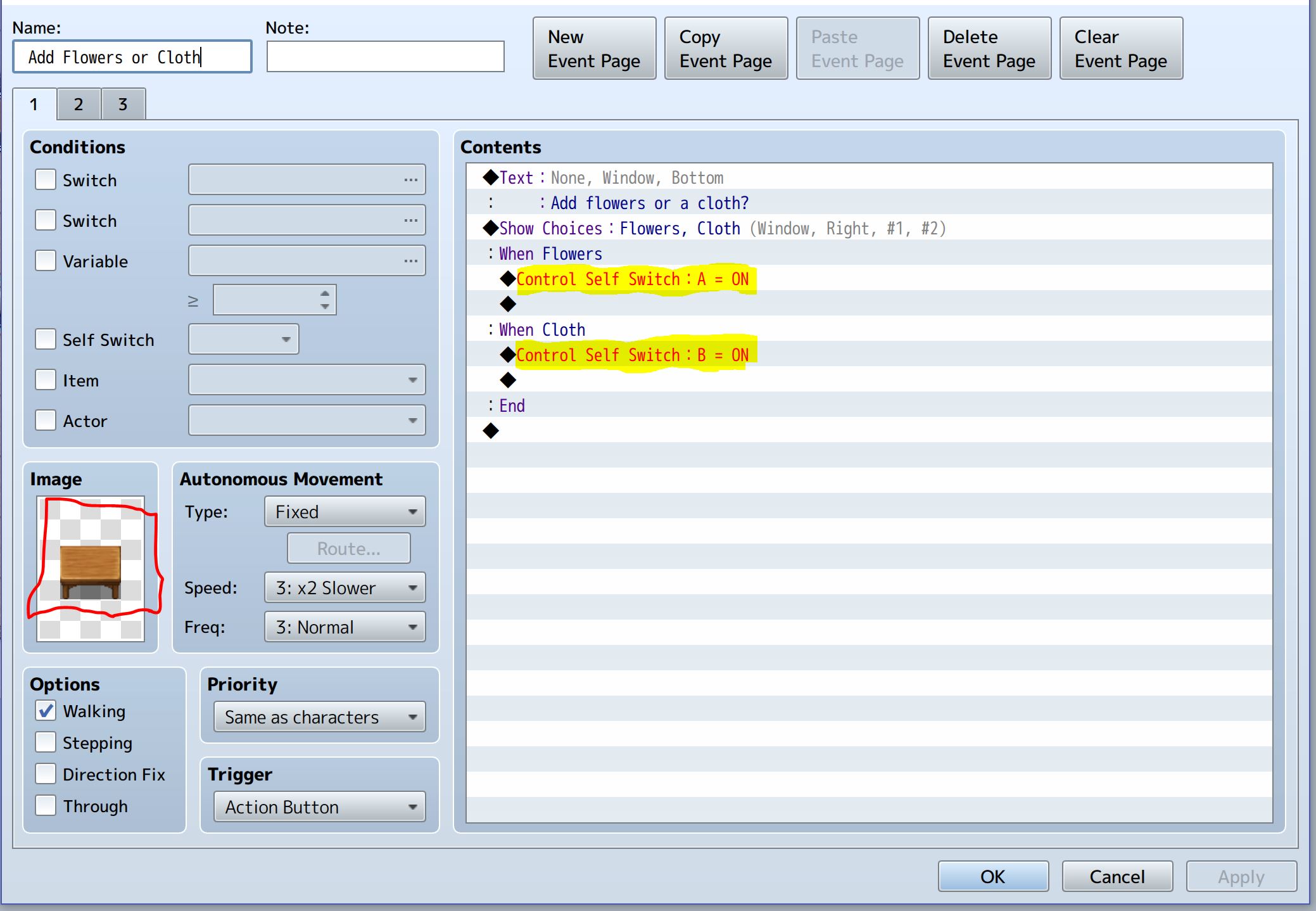Screen dimensions: 1316x911
Task: Click the table event image thumbnail
Action: [x=91, y=568]
